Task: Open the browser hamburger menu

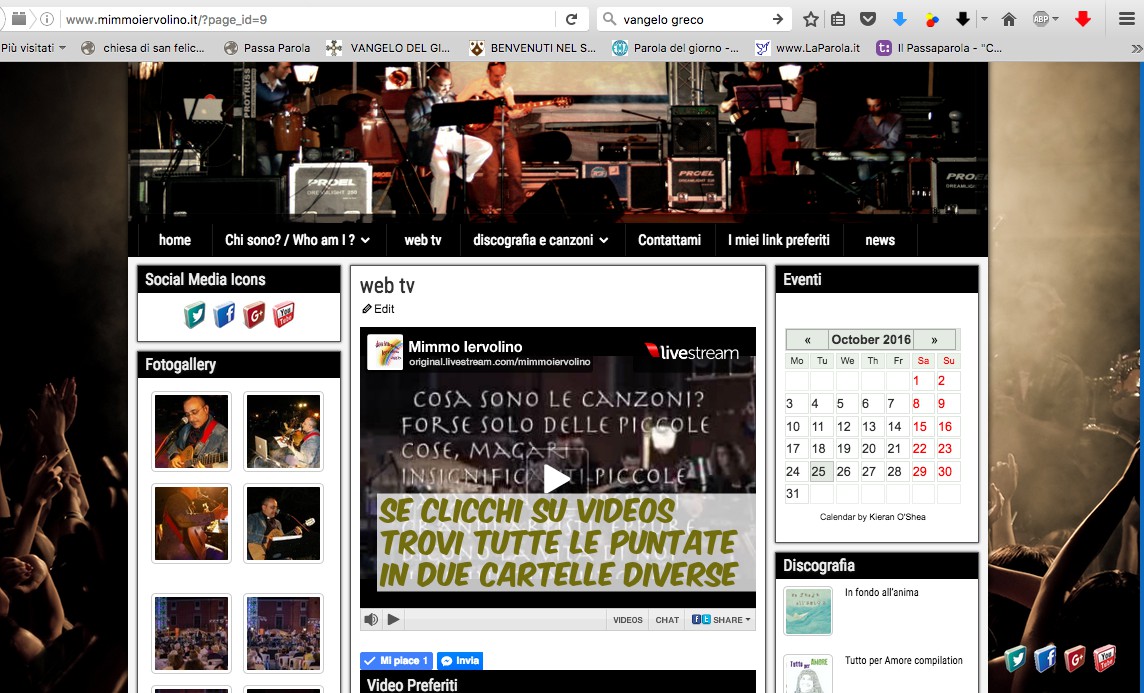Action: (x=1127, y=20)
